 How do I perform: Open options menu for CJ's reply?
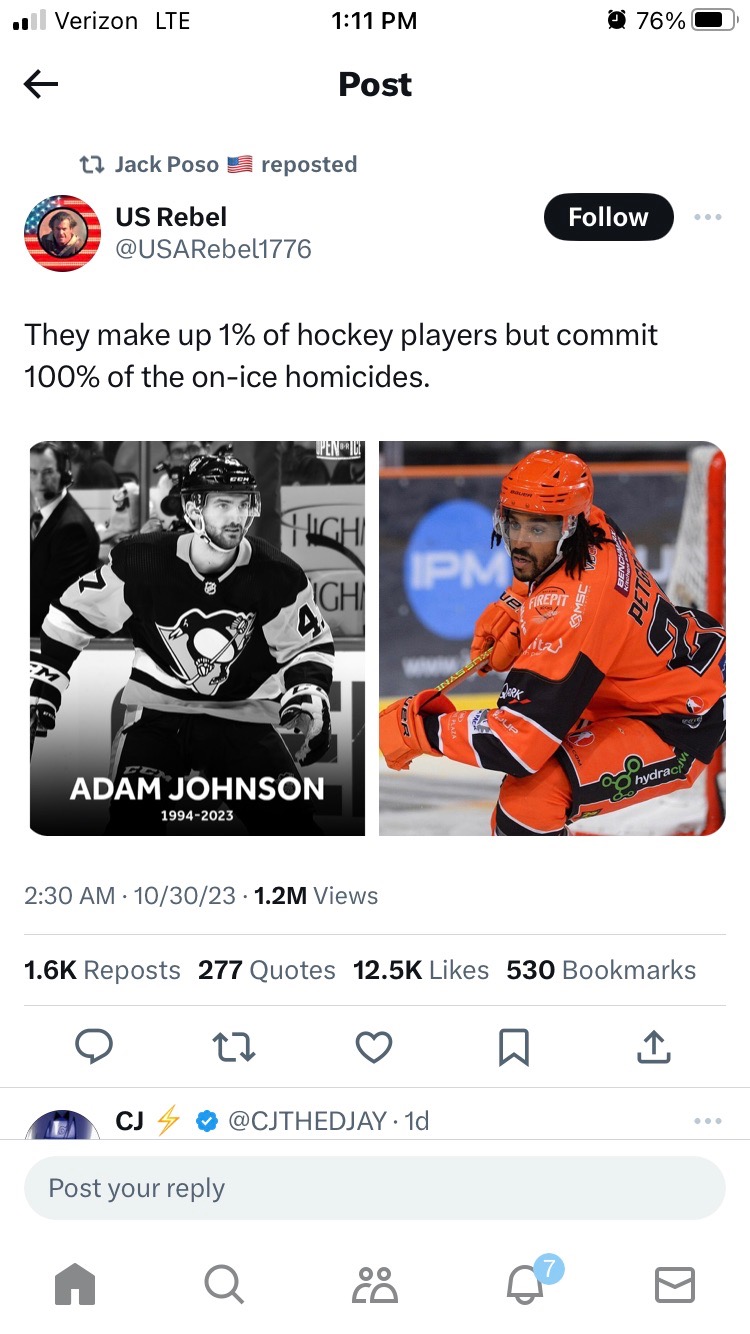pos(707,1121)
